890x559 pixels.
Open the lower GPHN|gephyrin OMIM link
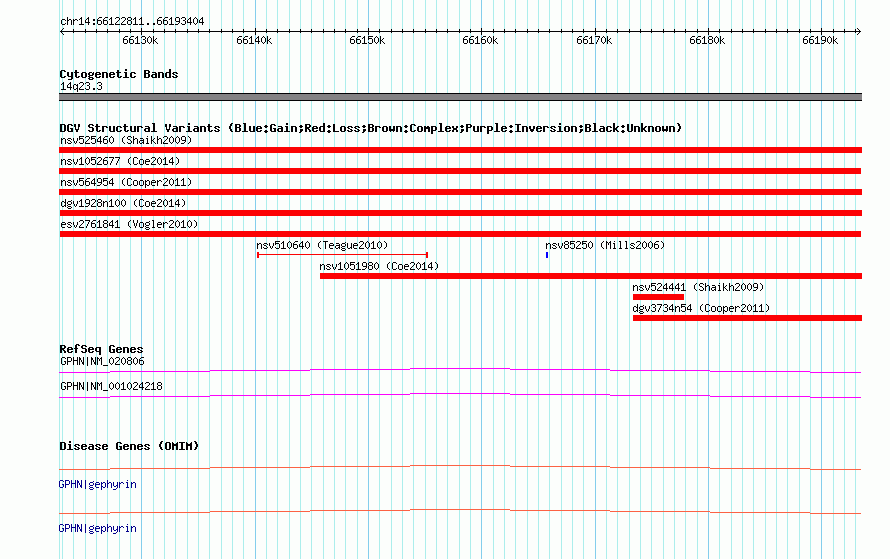98,528
